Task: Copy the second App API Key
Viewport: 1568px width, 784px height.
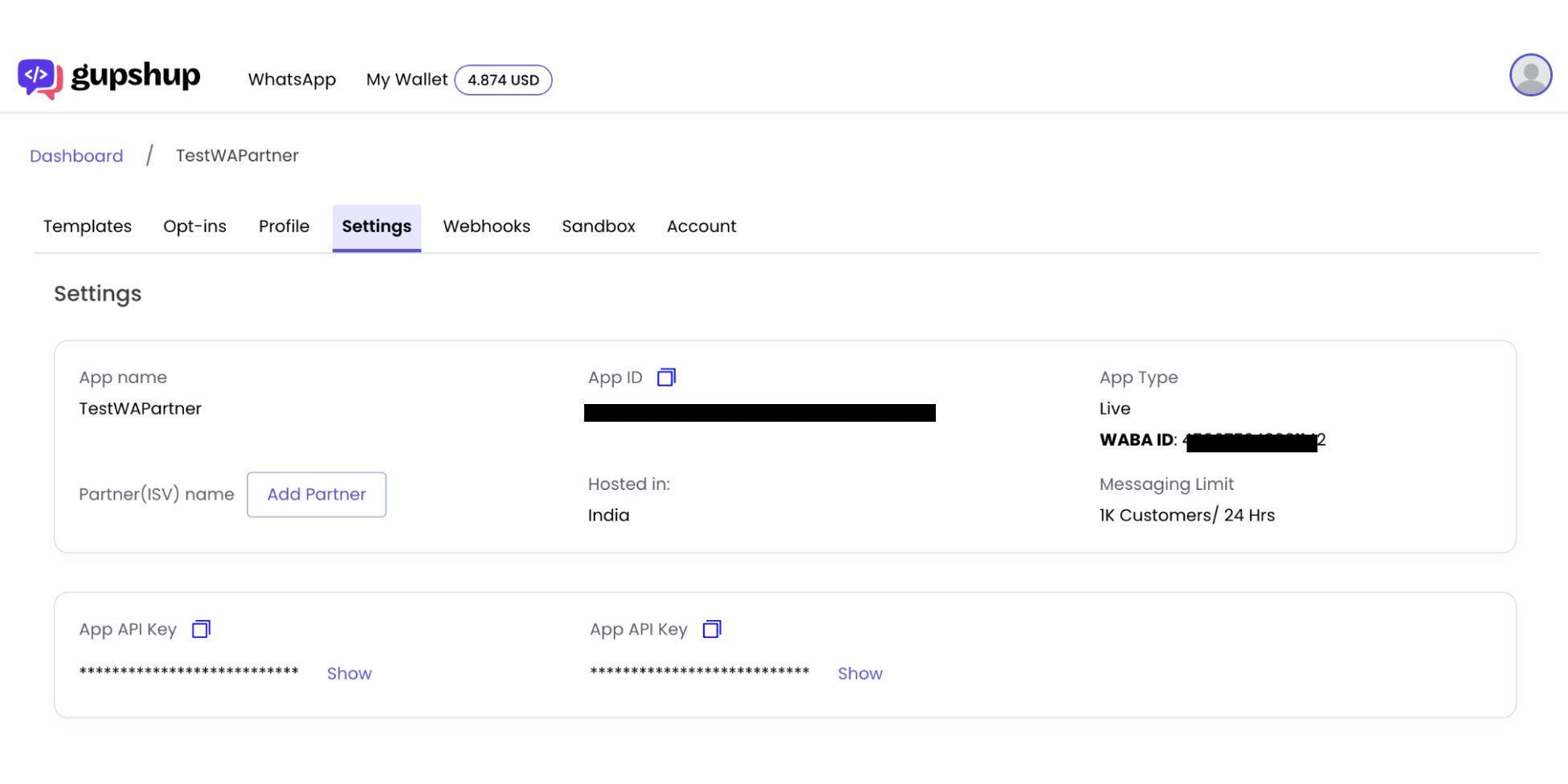Action: click(x=712, y=630)
